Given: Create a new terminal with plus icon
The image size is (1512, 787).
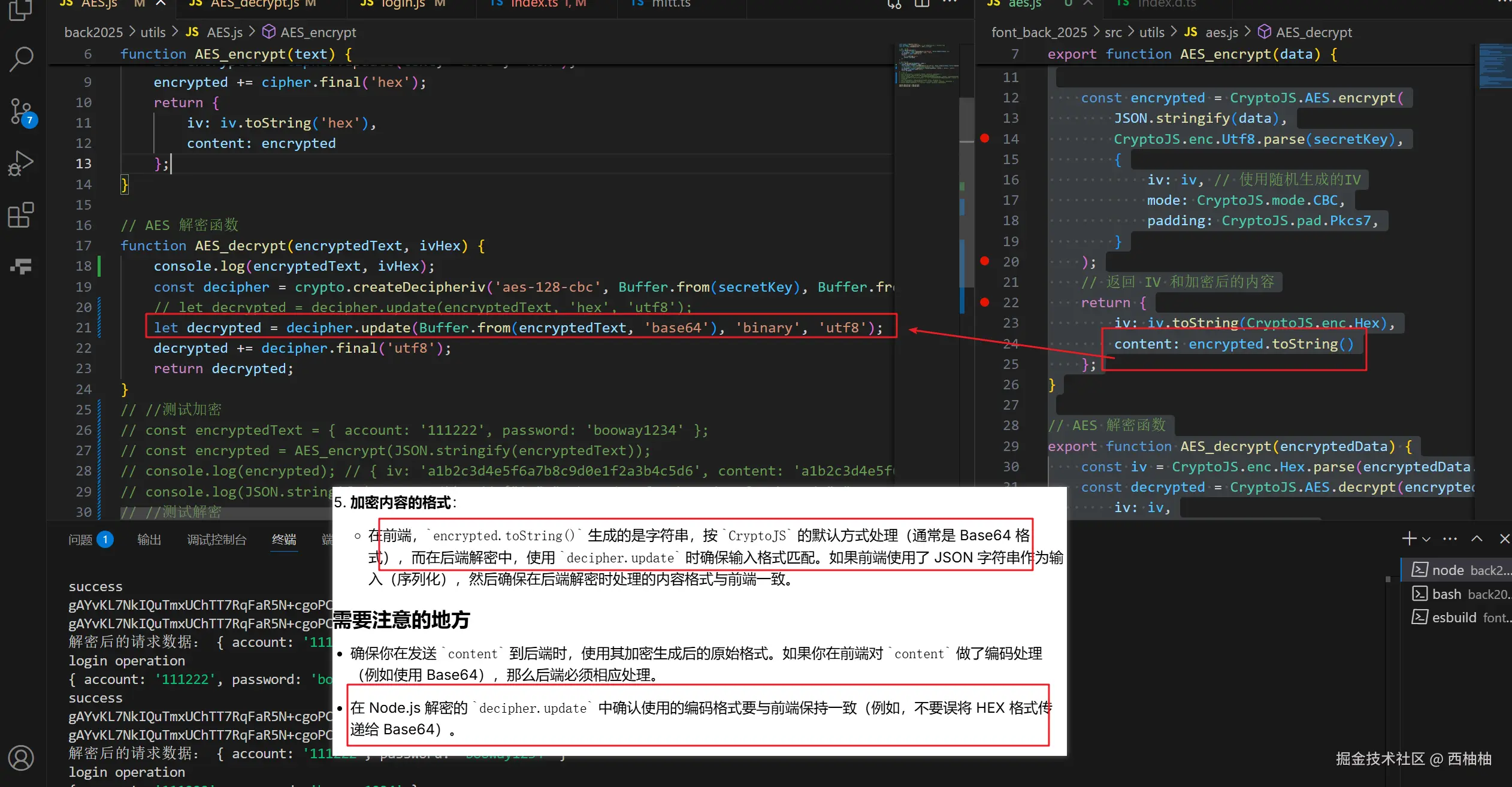Looking at the screenshot, I should pos(1408,538).
